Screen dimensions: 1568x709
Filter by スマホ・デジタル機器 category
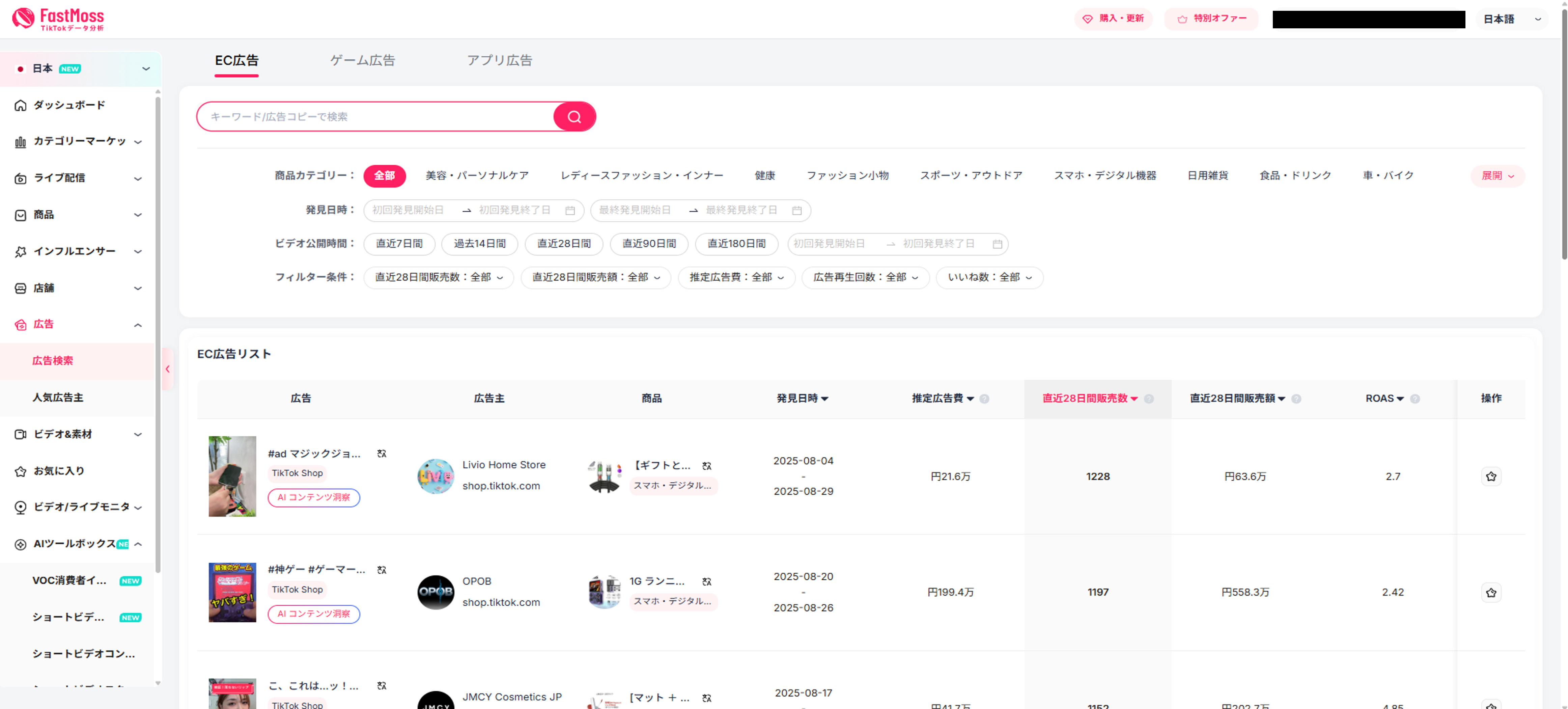click(1105, 175)
